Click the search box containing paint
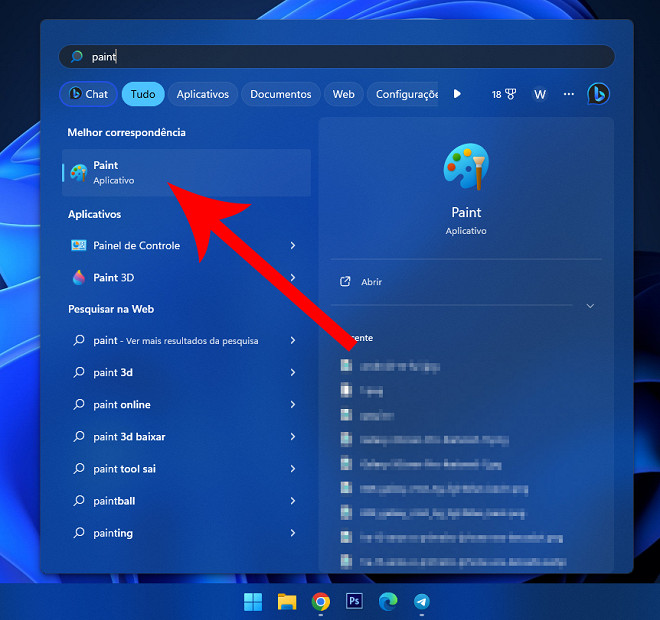 click(340, 57)
